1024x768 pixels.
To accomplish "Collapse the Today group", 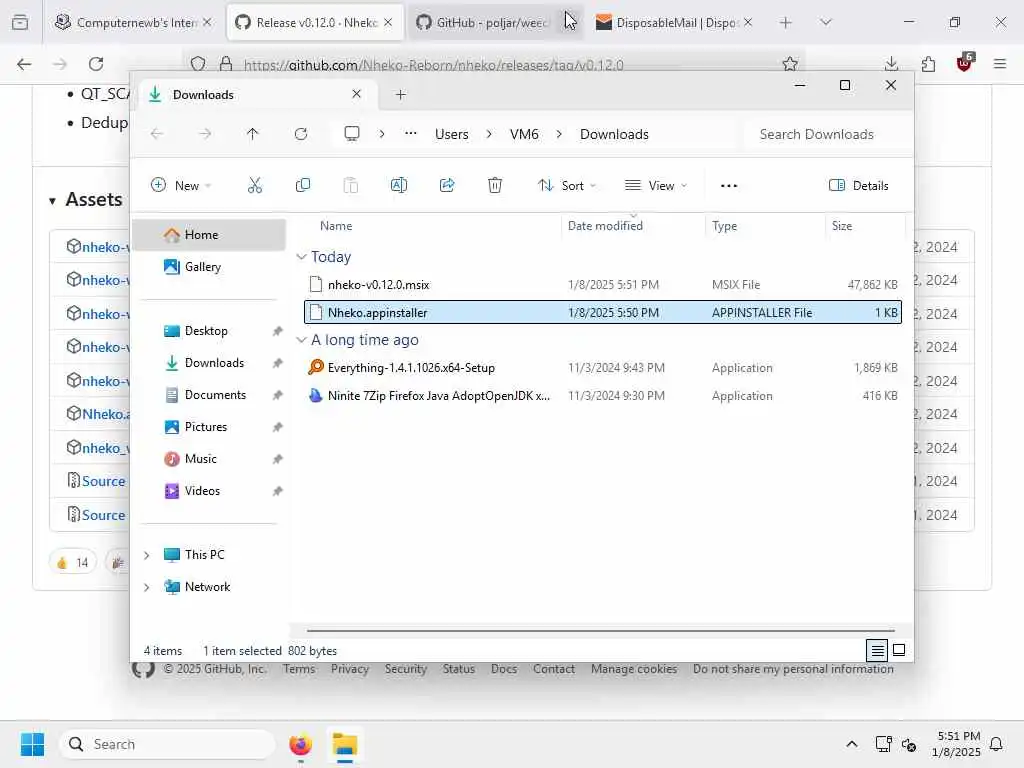I will (x=301, y=257).
